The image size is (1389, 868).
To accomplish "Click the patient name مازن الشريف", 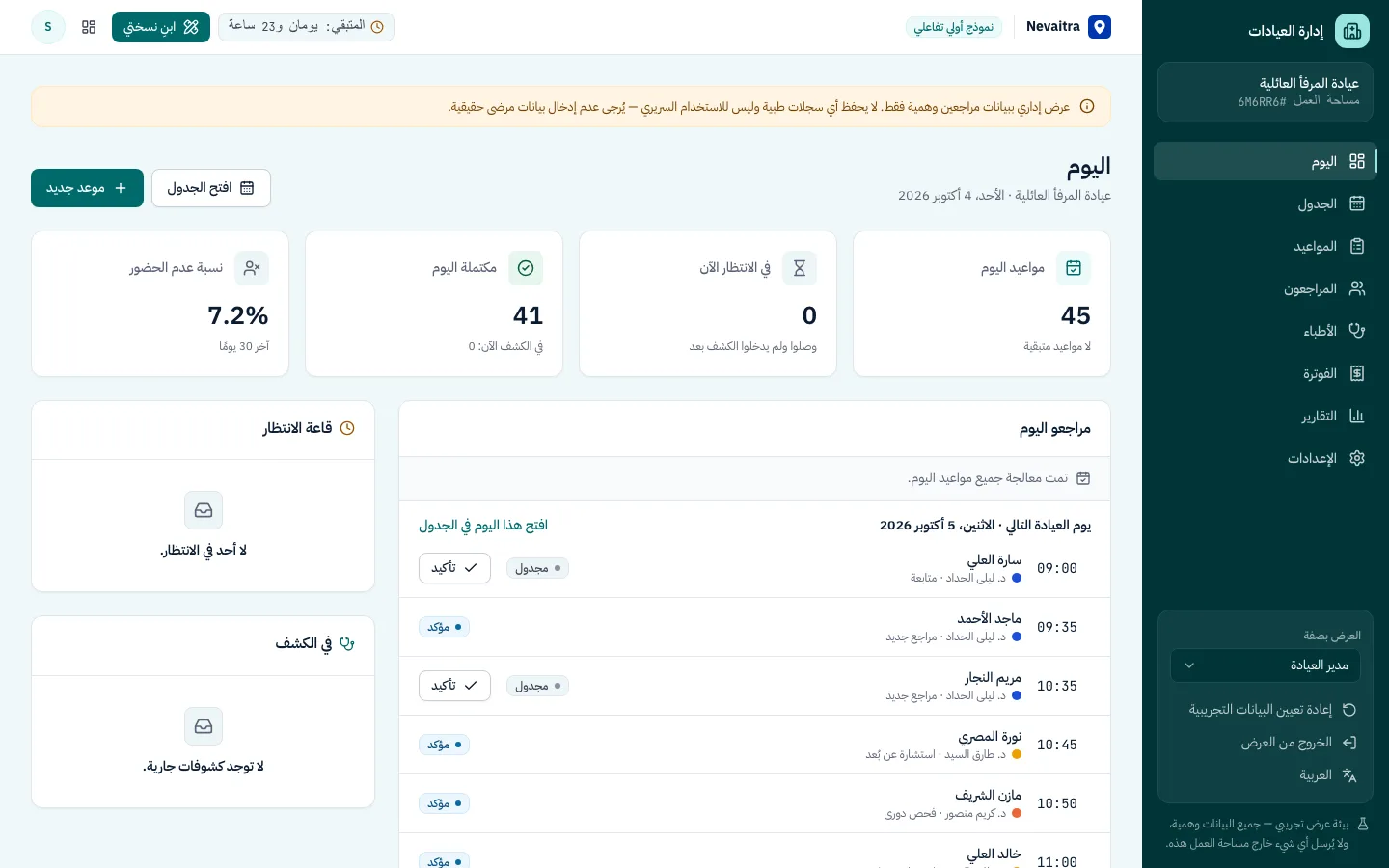I will [x=988, y=796].
